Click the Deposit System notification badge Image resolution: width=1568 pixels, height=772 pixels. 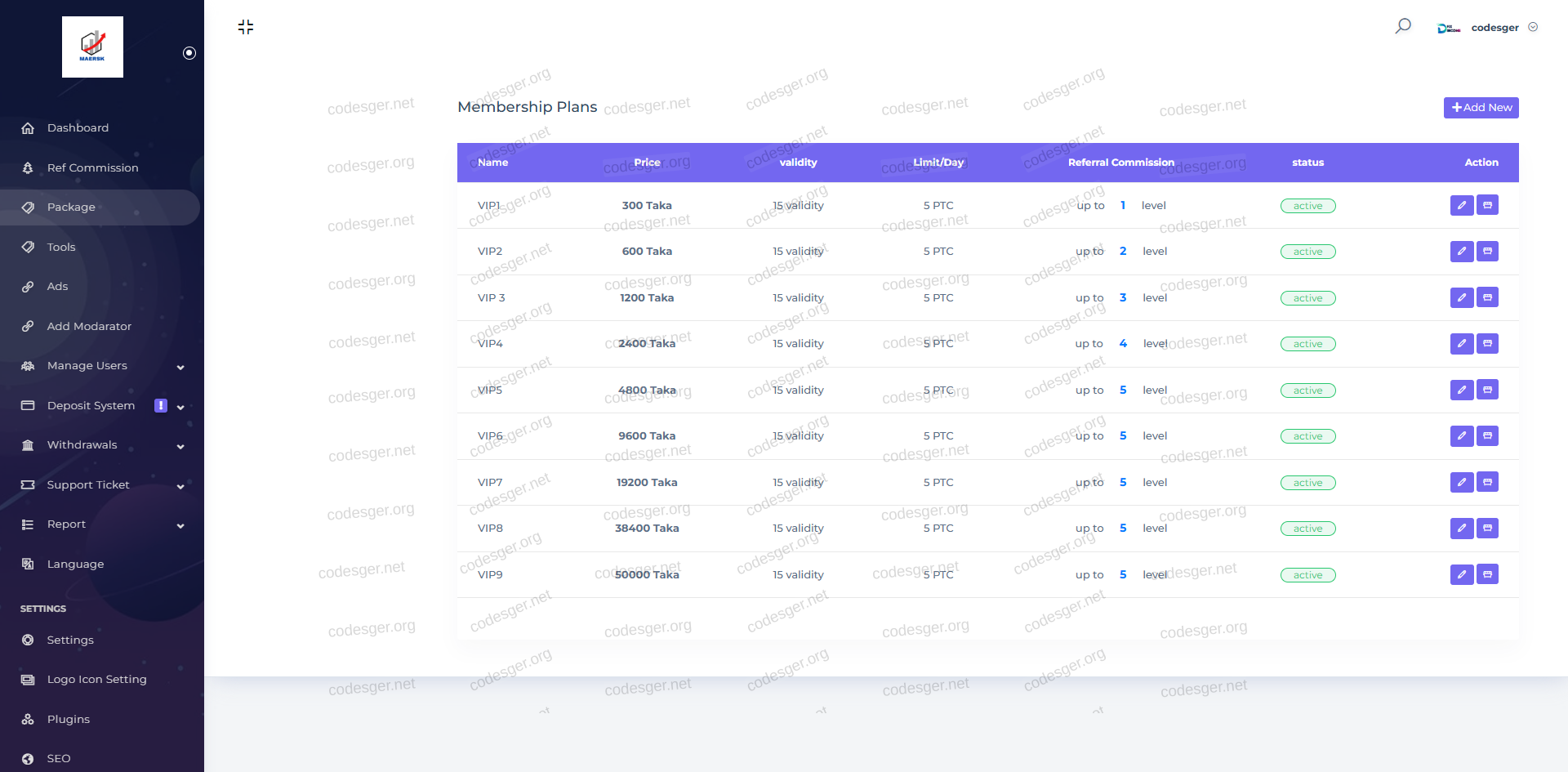click(x=161, y=405)
